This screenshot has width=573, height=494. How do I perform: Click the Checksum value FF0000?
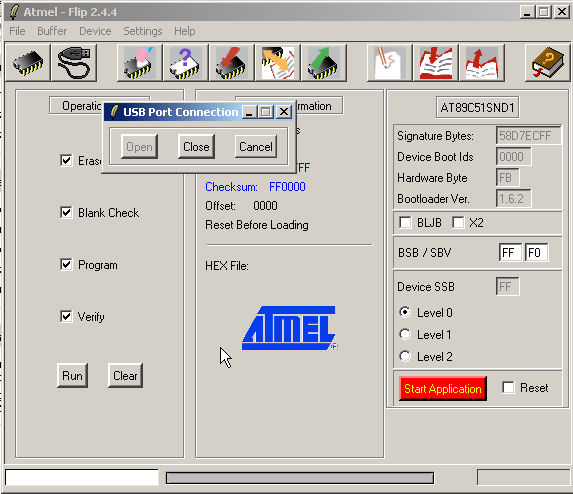pos(287,187)
